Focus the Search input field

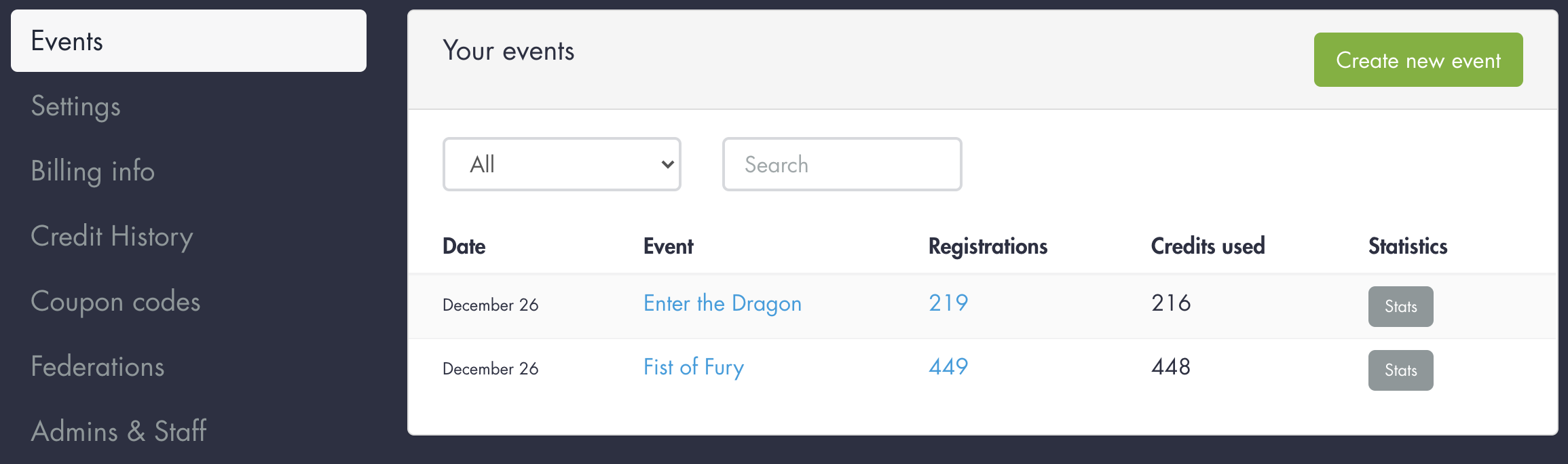click(842, 164)
